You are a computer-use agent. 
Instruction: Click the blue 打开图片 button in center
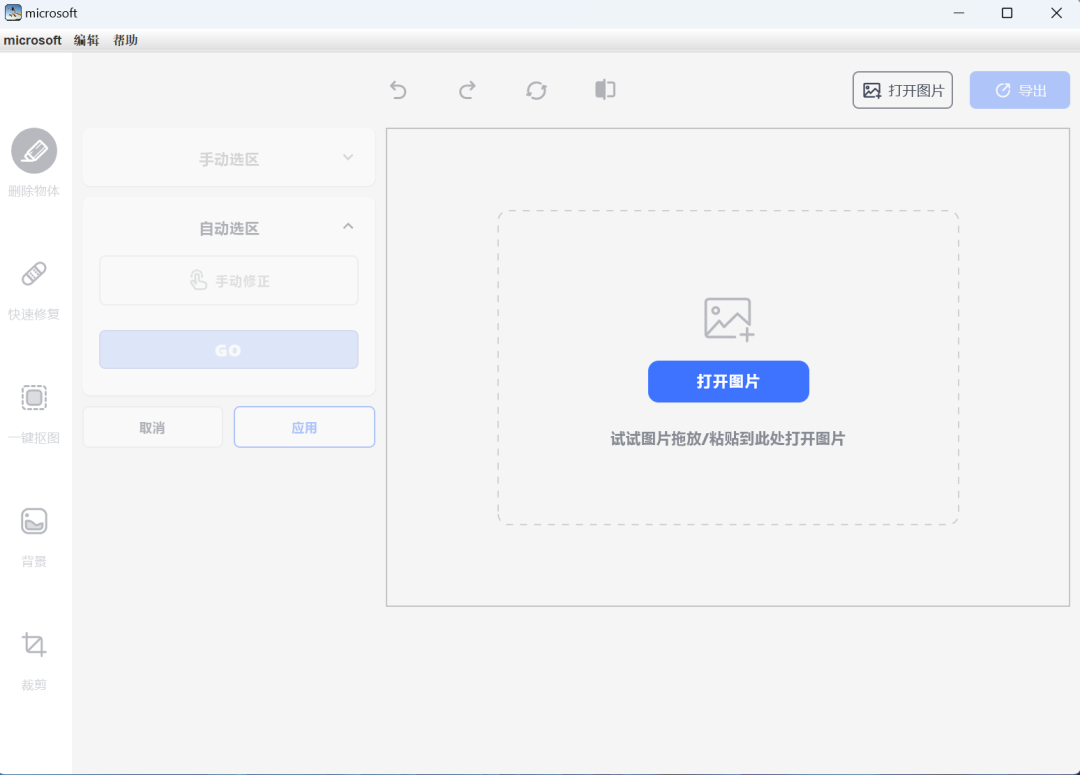728,382
